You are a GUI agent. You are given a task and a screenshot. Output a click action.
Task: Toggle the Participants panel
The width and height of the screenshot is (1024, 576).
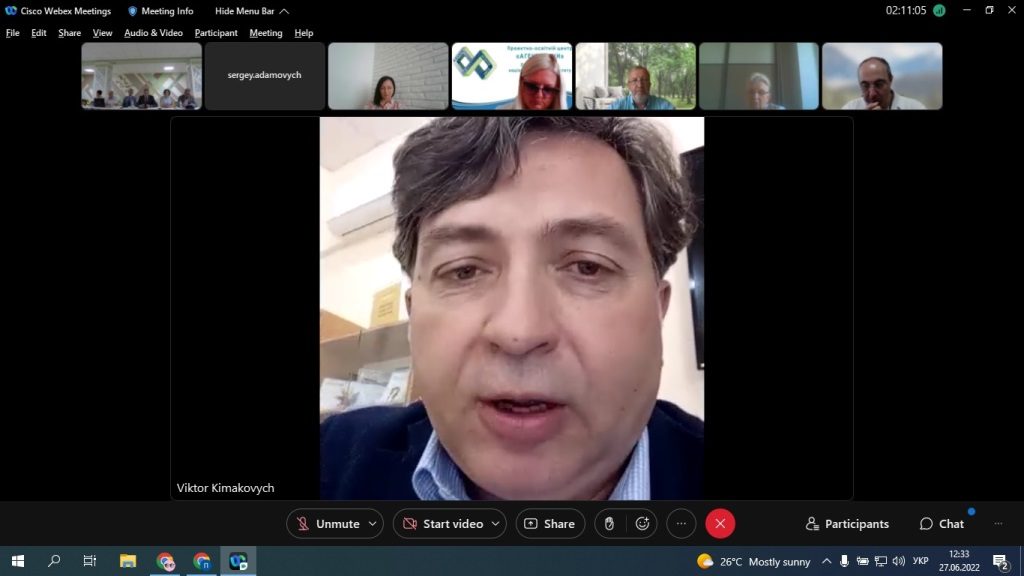(847, 524)
